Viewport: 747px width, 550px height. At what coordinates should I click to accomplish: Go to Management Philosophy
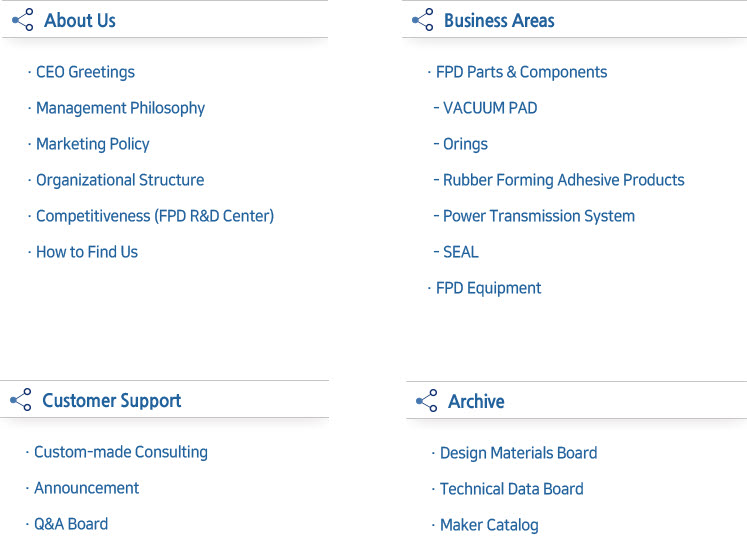[x=120, y=108]
